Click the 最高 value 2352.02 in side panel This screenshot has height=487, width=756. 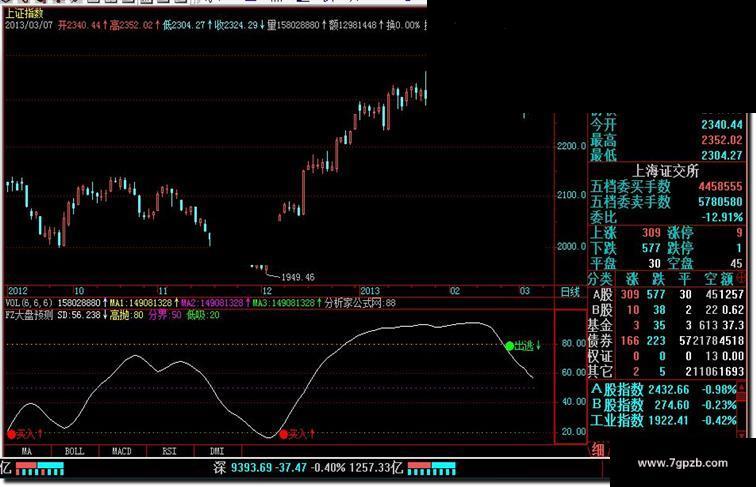tap(722, 140)
